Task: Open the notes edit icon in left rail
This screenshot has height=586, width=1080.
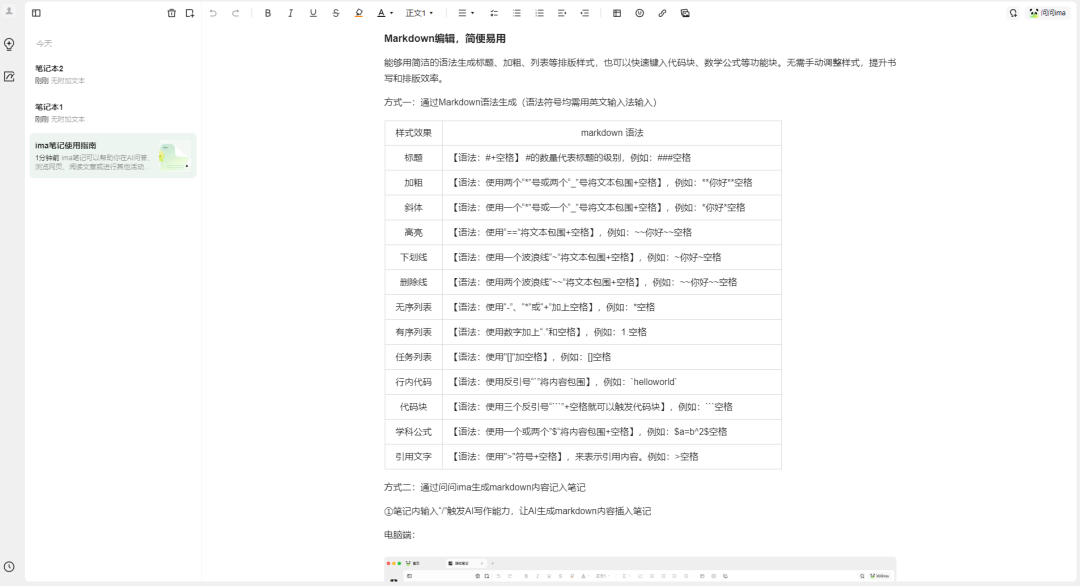Action: point(9,76)
